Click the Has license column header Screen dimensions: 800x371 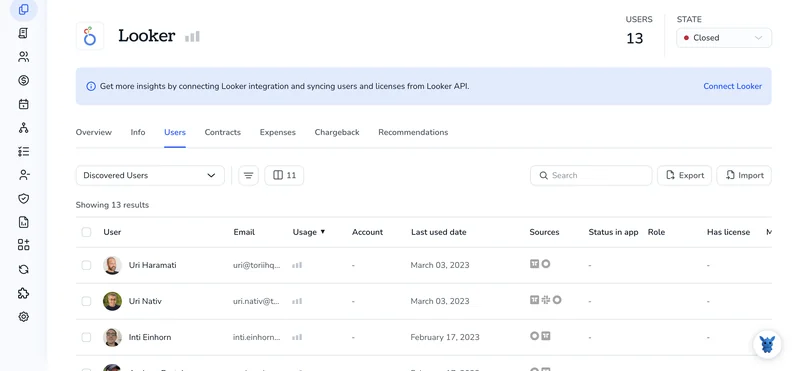[729, 232]
